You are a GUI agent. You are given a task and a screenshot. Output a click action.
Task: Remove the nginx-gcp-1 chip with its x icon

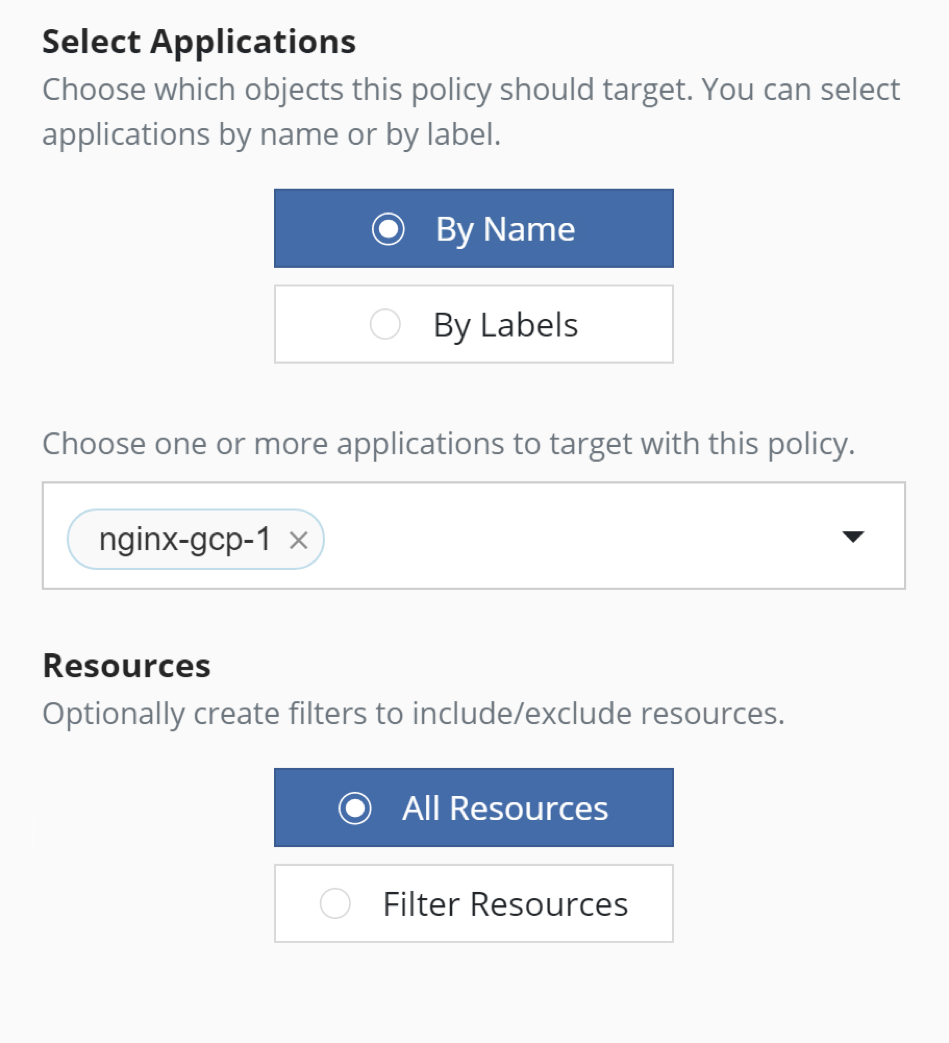pos(299,540)
